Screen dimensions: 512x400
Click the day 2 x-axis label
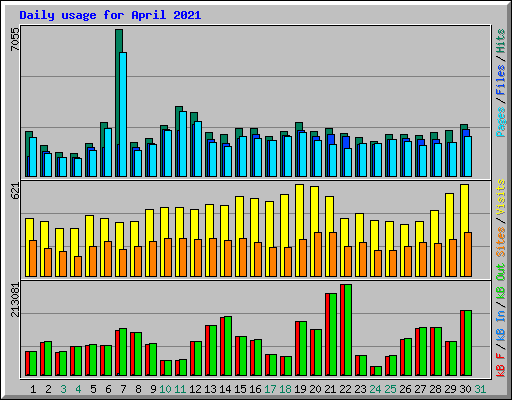[48, 389]
